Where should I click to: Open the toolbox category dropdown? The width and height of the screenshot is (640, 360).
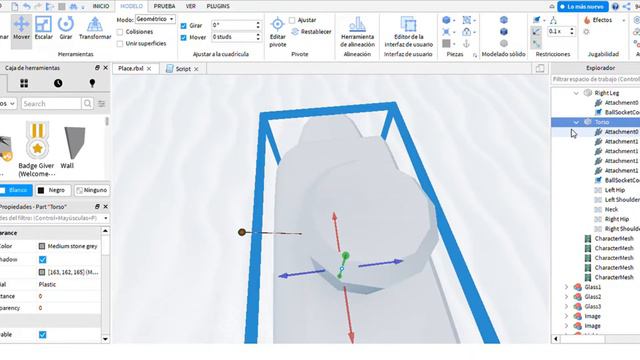click(x=8, y=104)
